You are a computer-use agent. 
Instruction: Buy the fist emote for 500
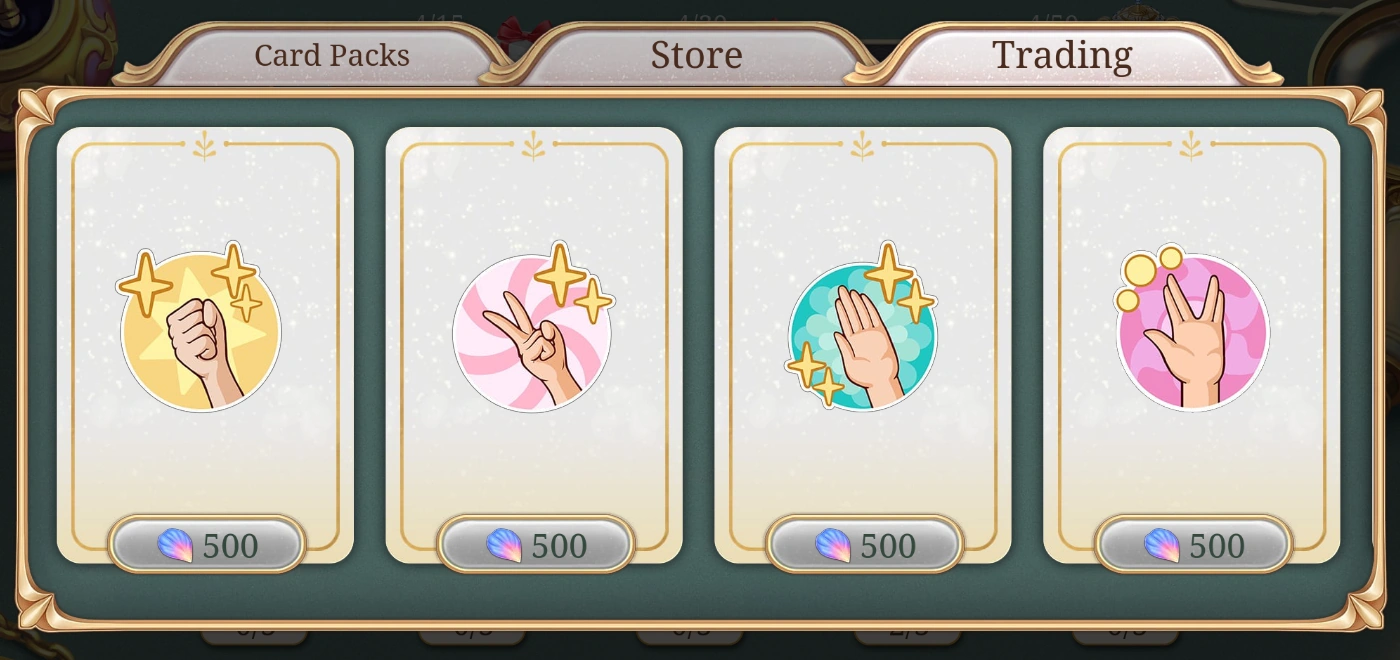(207, 545)
